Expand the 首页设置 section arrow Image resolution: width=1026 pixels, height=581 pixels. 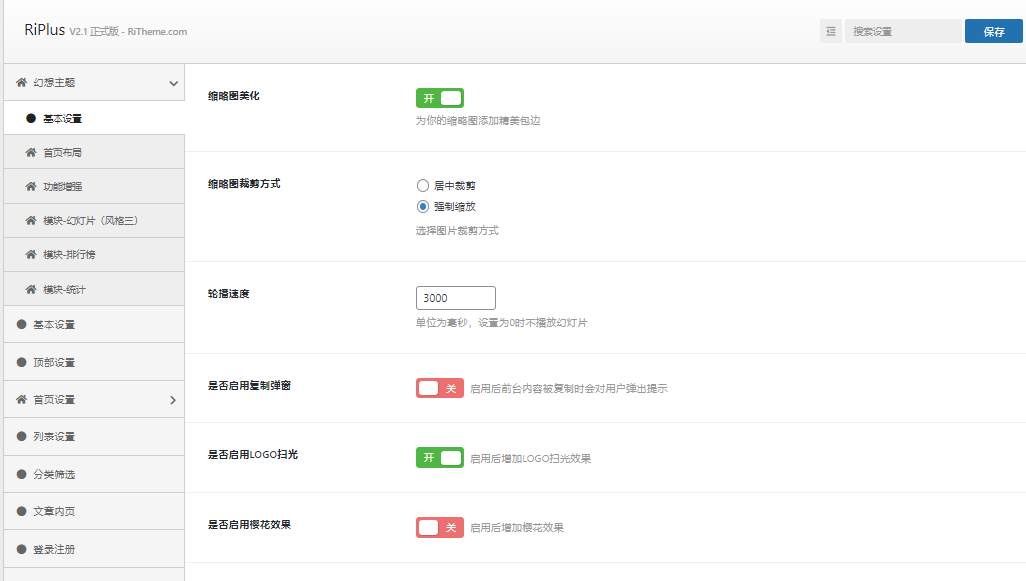[173, 400]
